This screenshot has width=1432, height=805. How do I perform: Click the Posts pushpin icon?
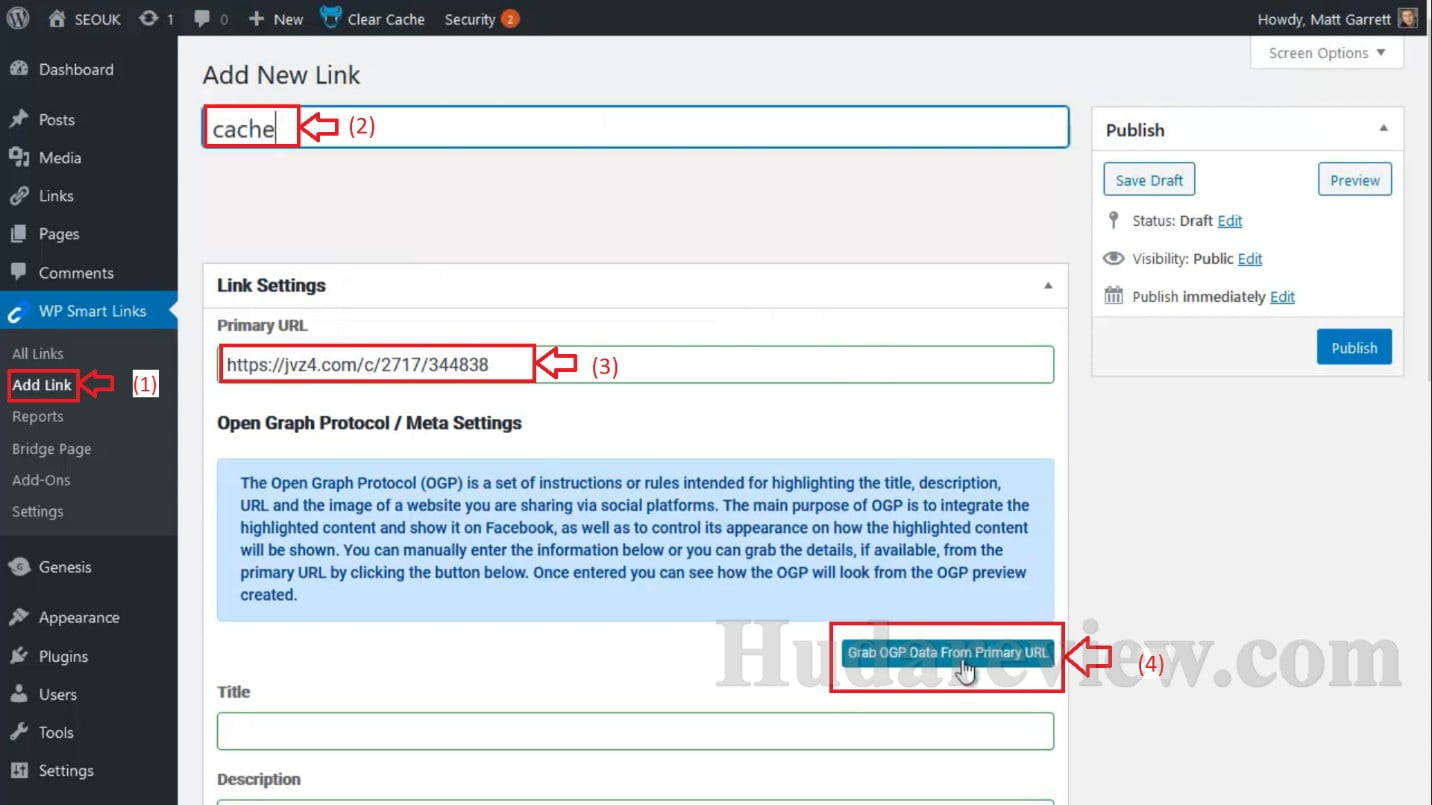tap(18, 120)
